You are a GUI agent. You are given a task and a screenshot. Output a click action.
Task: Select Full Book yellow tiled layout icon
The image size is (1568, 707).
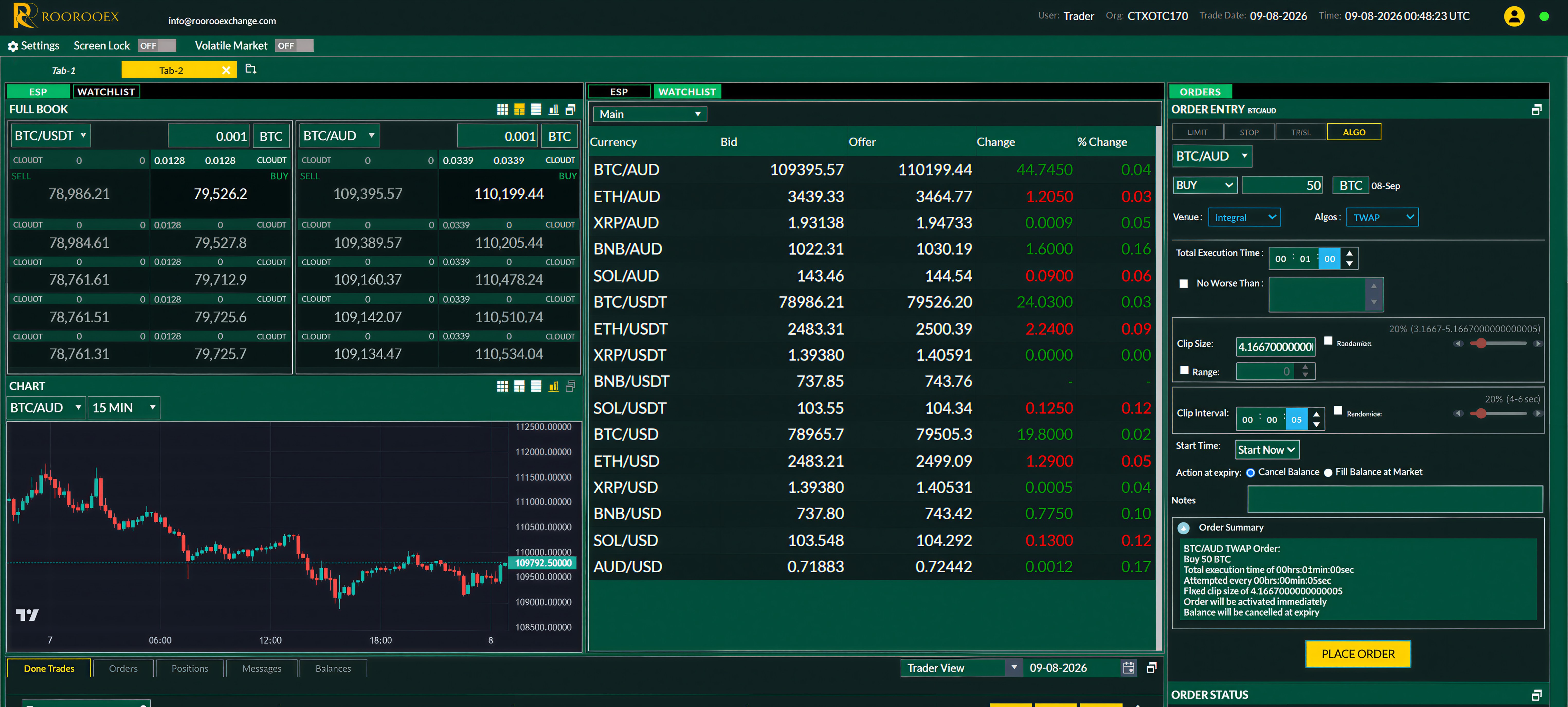[x=519, y=109]
